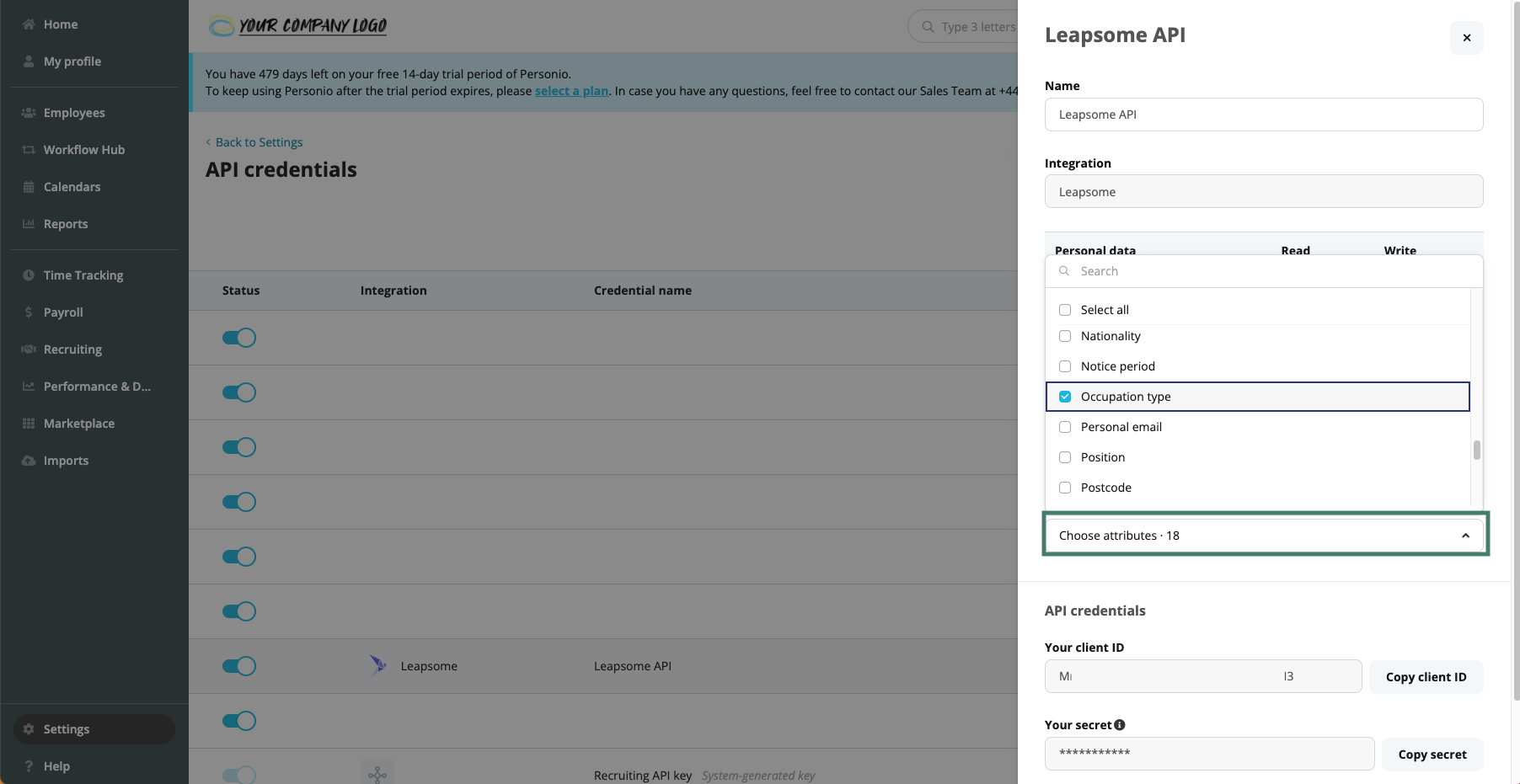Click the Workflow Hub arrows icon
The width and height of the screenshot is (1520, 784).
pyautogui.click(x=29, y=150)
